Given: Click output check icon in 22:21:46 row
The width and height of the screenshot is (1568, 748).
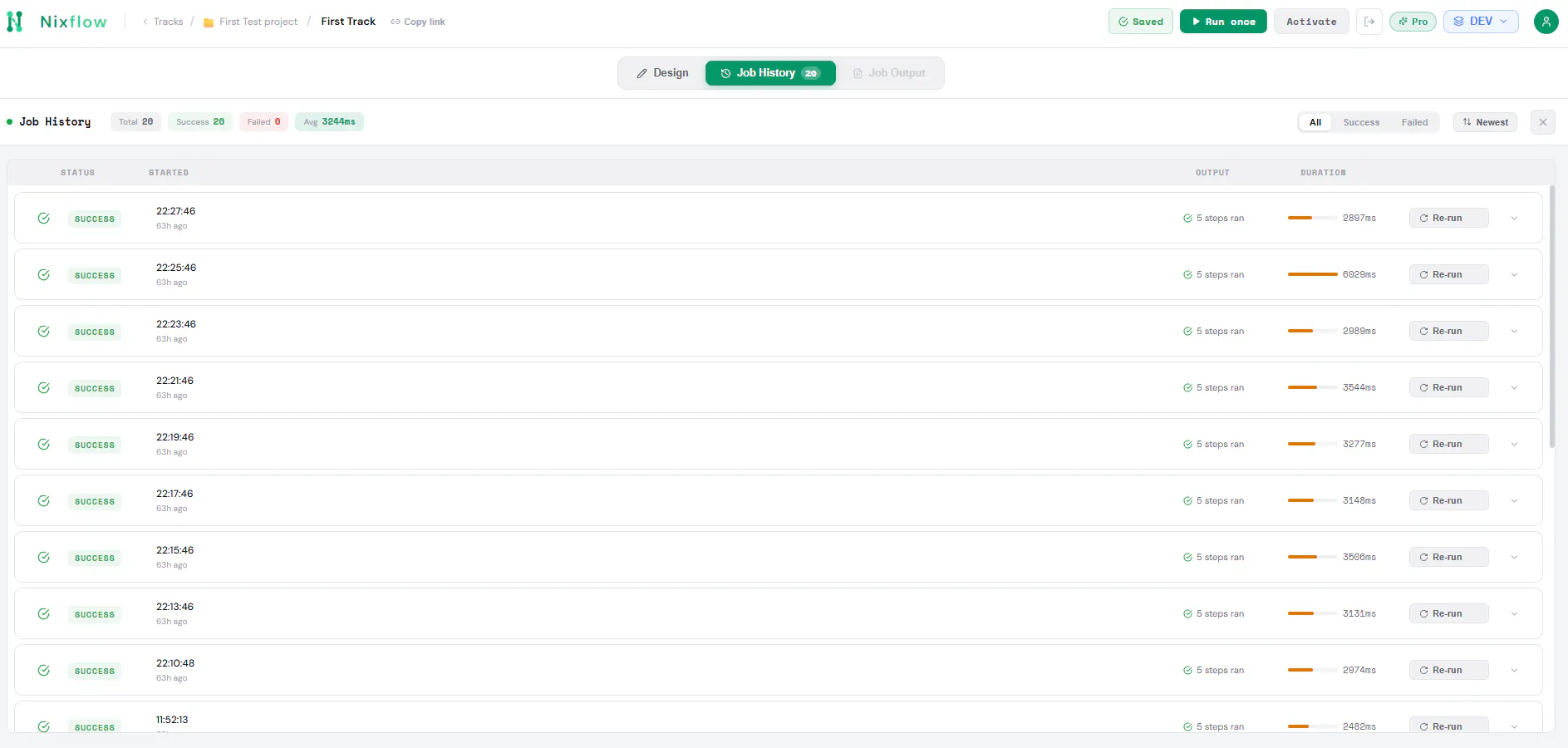Looking at the screenshot, I should (x=1187, y=388).
